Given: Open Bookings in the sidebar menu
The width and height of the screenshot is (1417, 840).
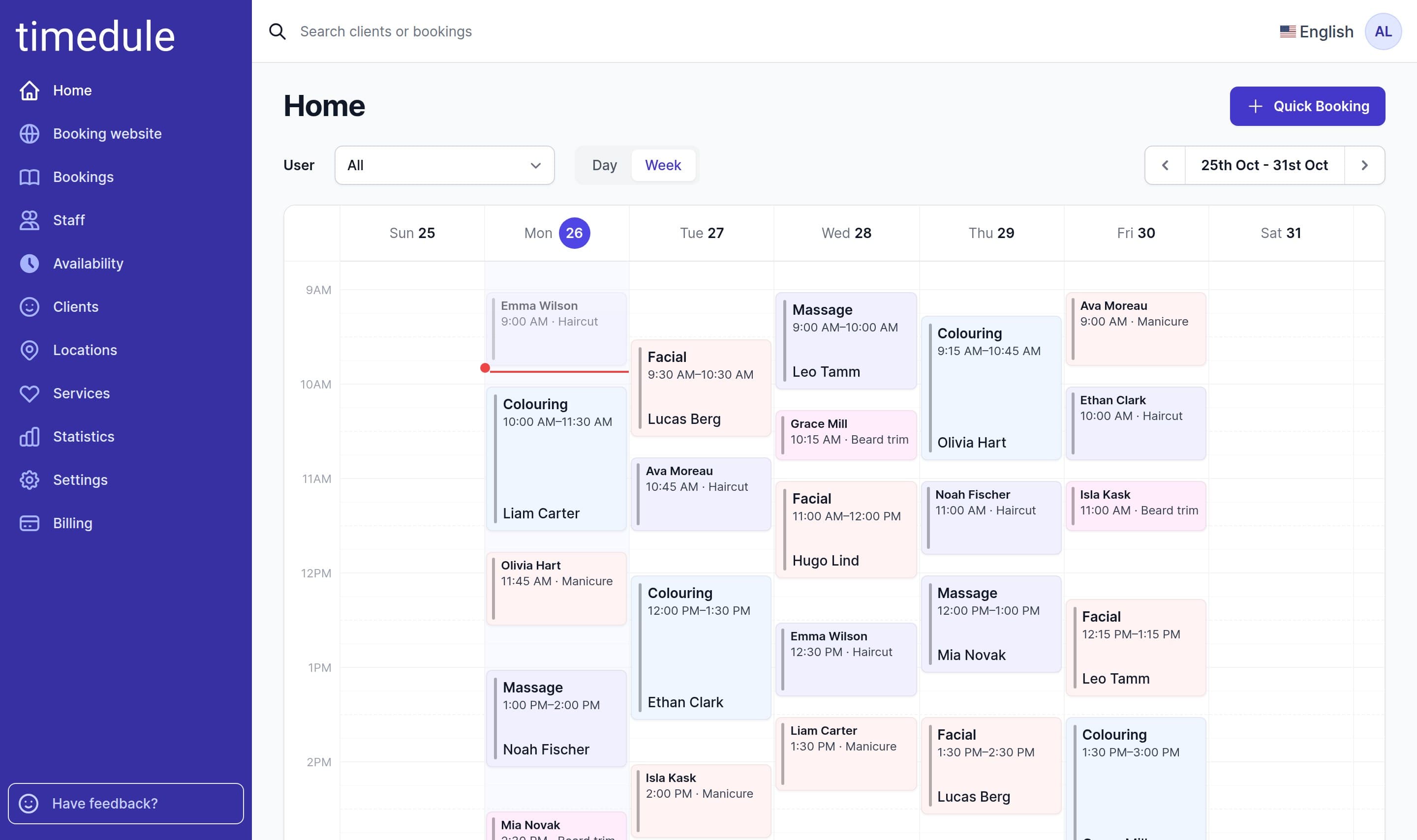Looking at the screenshot, I should (x=125, y=177).
